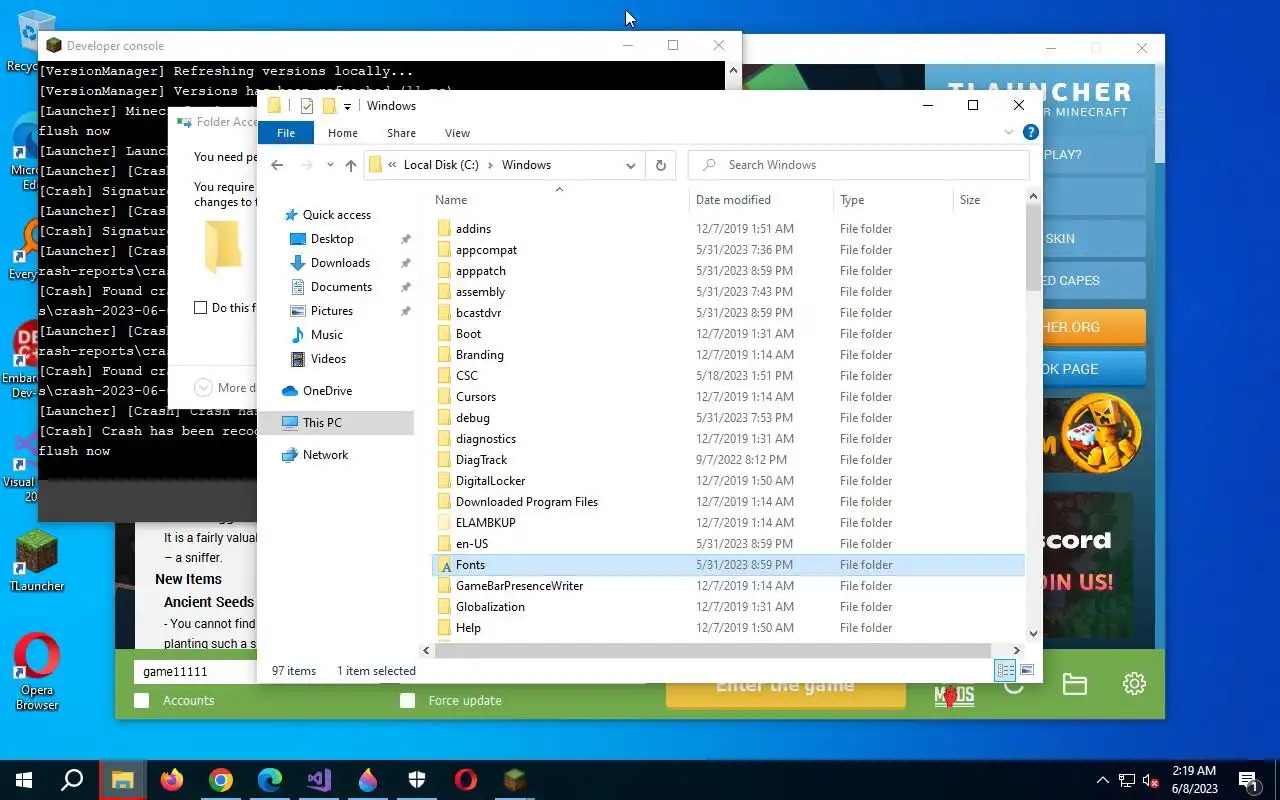1280x800 pixels.
Task: Open TLauncher game folder icon
Action: click(x=1075, y=684)
